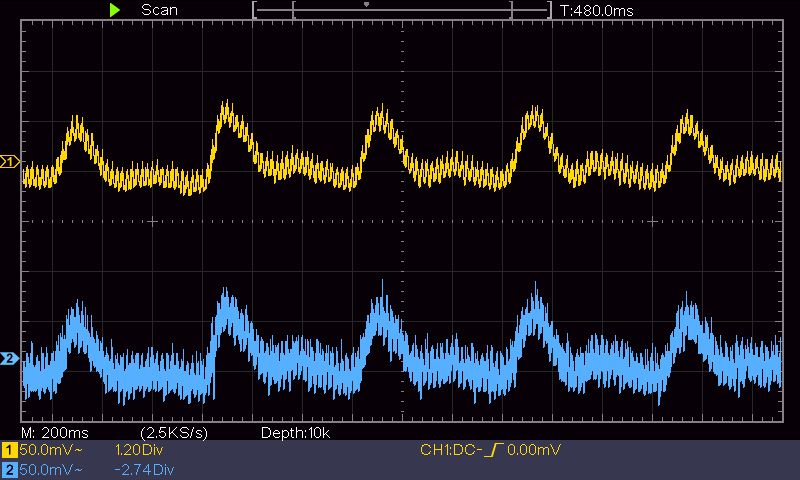
Task: Click the left crosshair marker on center line
Action: point(152,221)
